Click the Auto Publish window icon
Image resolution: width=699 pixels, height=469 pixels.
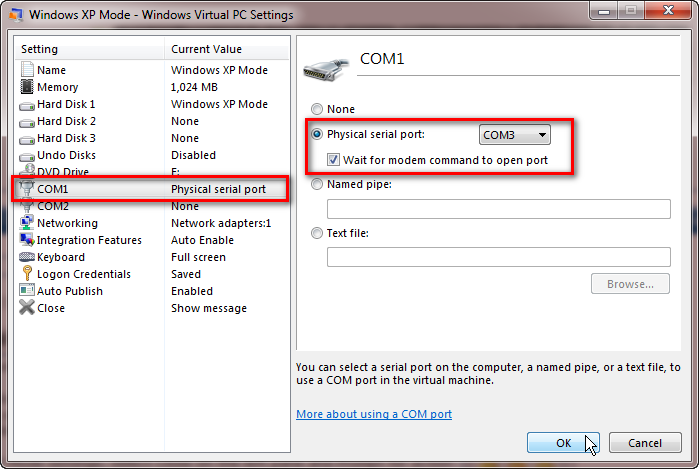click(x=27, y=290)
